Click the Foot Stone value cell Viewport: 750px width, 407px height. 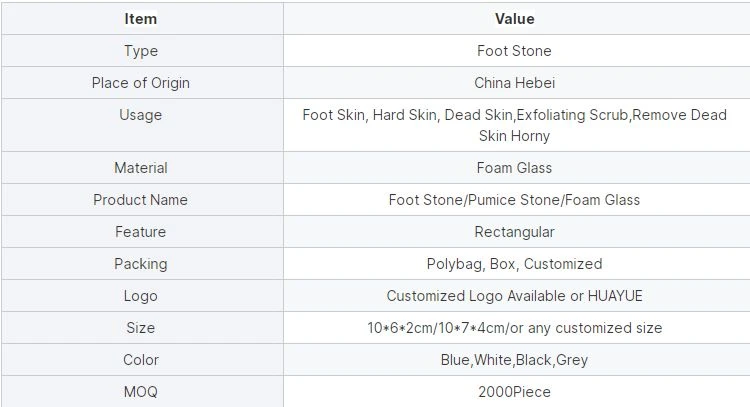pyautogui.click(x=515, y=51)
